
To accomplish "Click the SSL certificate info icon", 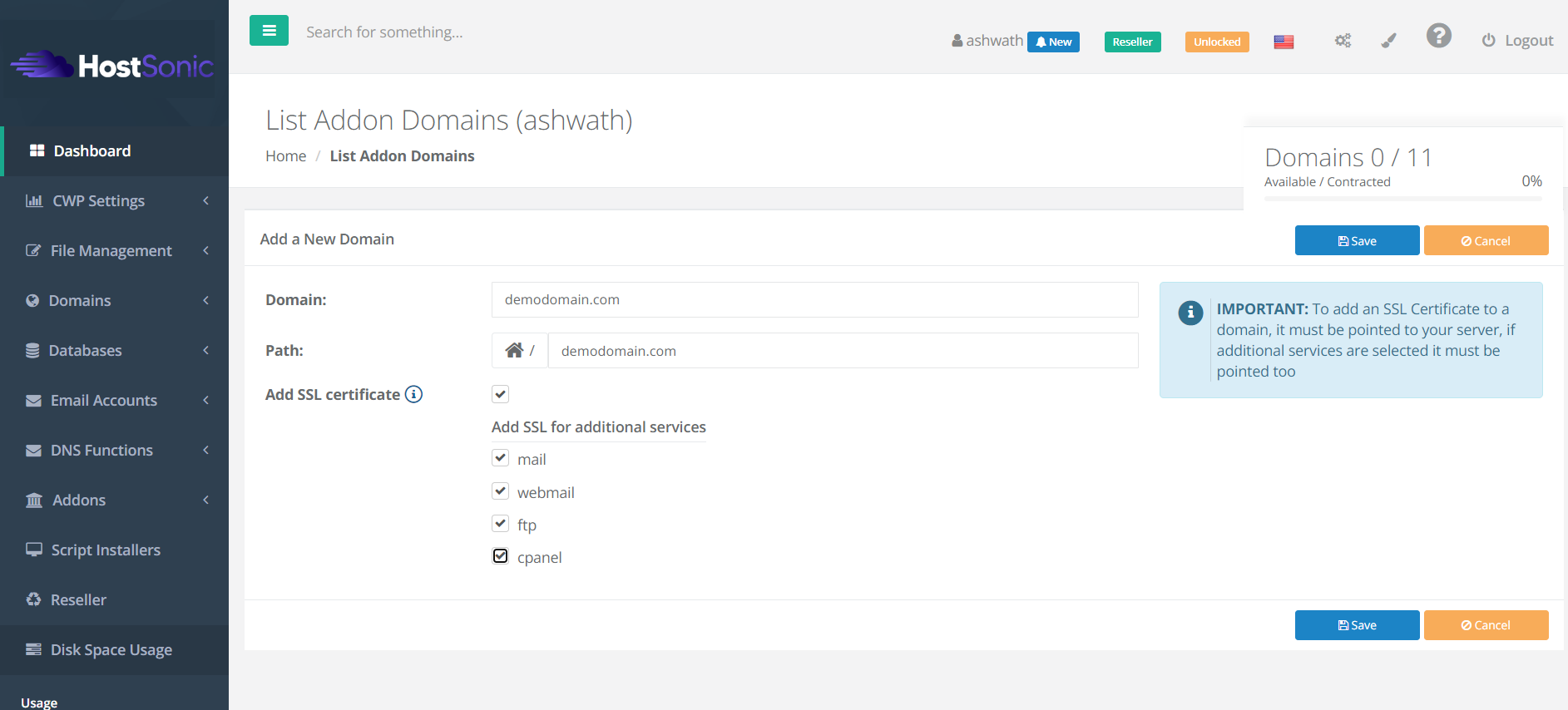I will click(x=413, y=394).
